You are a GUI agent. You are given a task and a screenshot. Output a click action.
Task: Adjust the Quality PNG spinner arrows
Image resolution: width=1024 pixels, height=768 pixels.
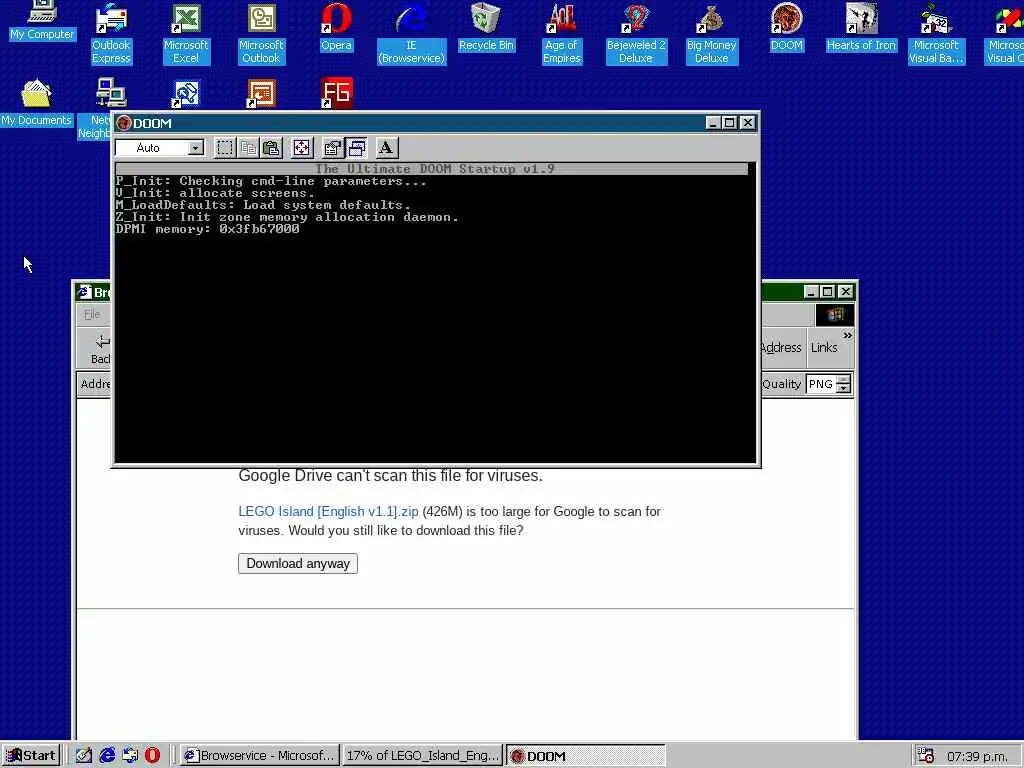(844, 384)
